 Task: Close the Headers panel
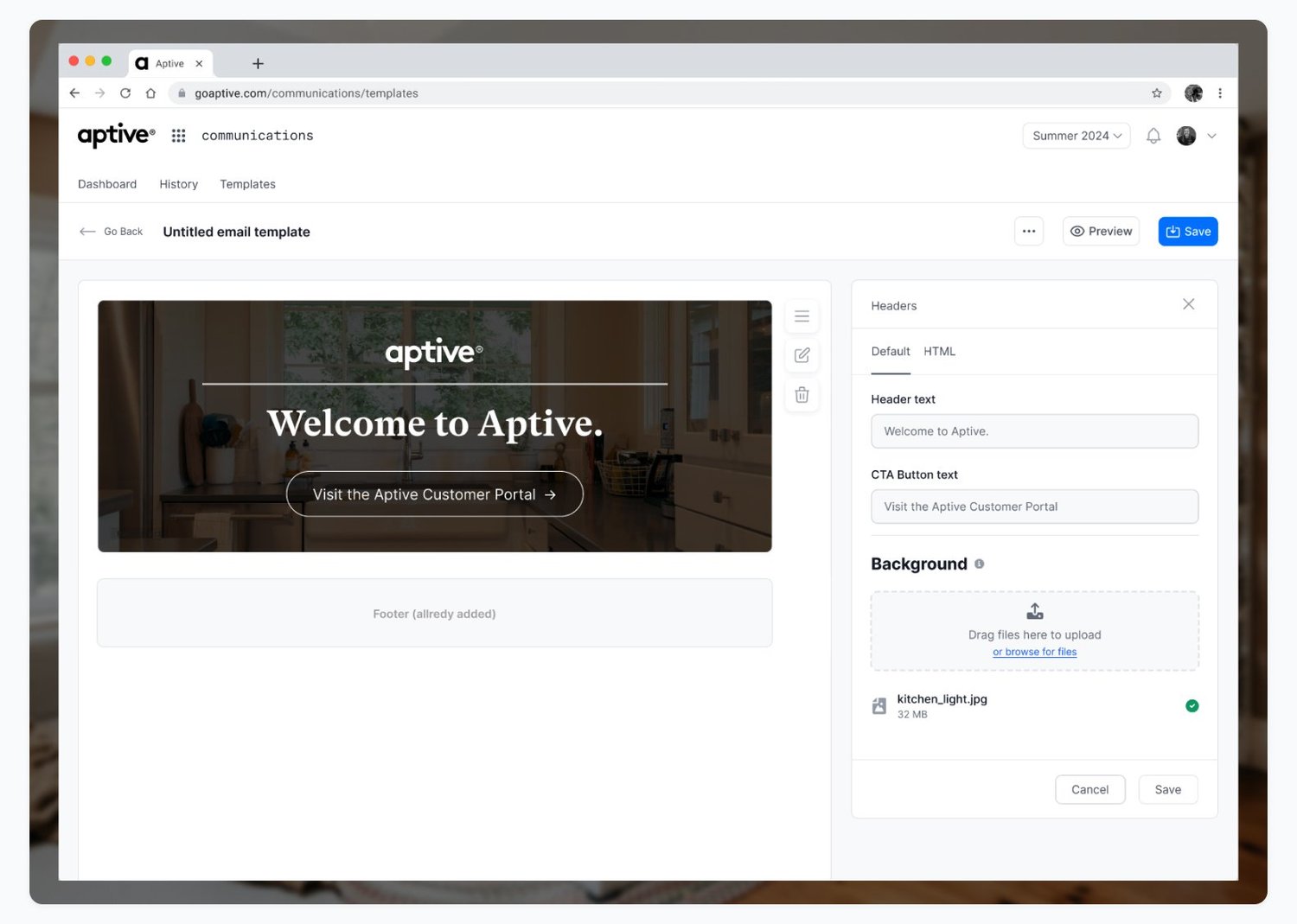point(1189,304)
